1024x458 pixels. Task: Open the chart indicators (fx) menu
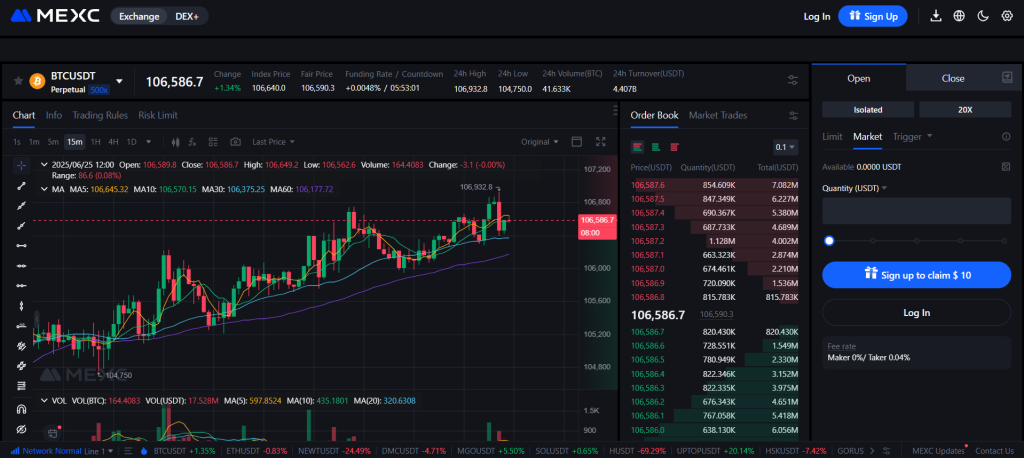click(193, 142)
